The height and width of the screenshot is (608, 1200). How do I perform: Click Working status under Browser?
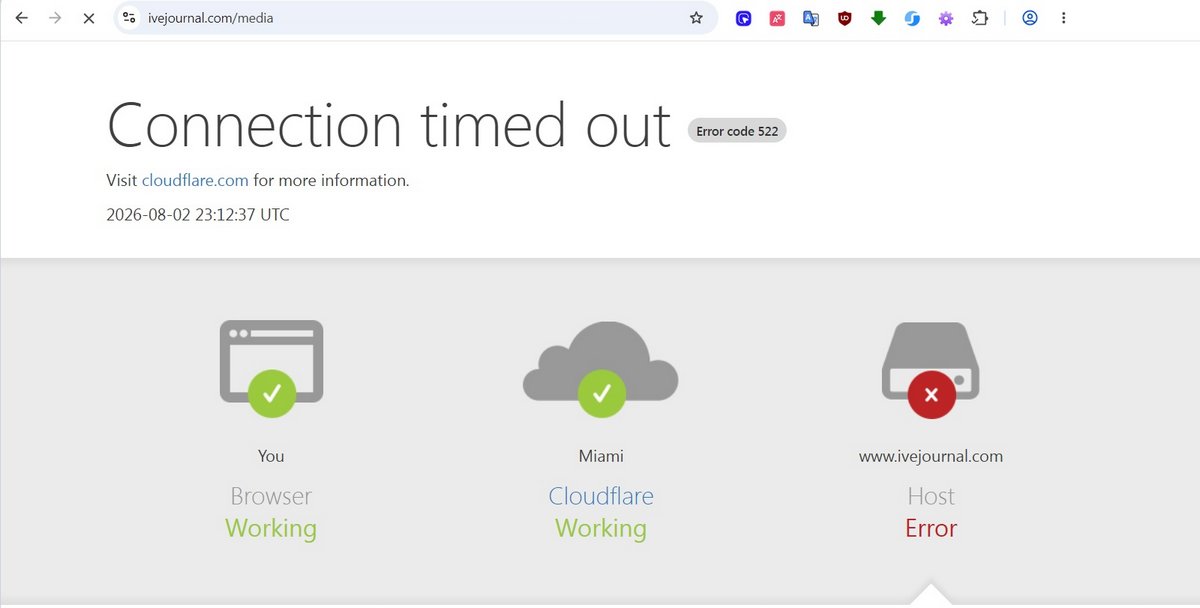pyautogui.click(x=271, y=528)
